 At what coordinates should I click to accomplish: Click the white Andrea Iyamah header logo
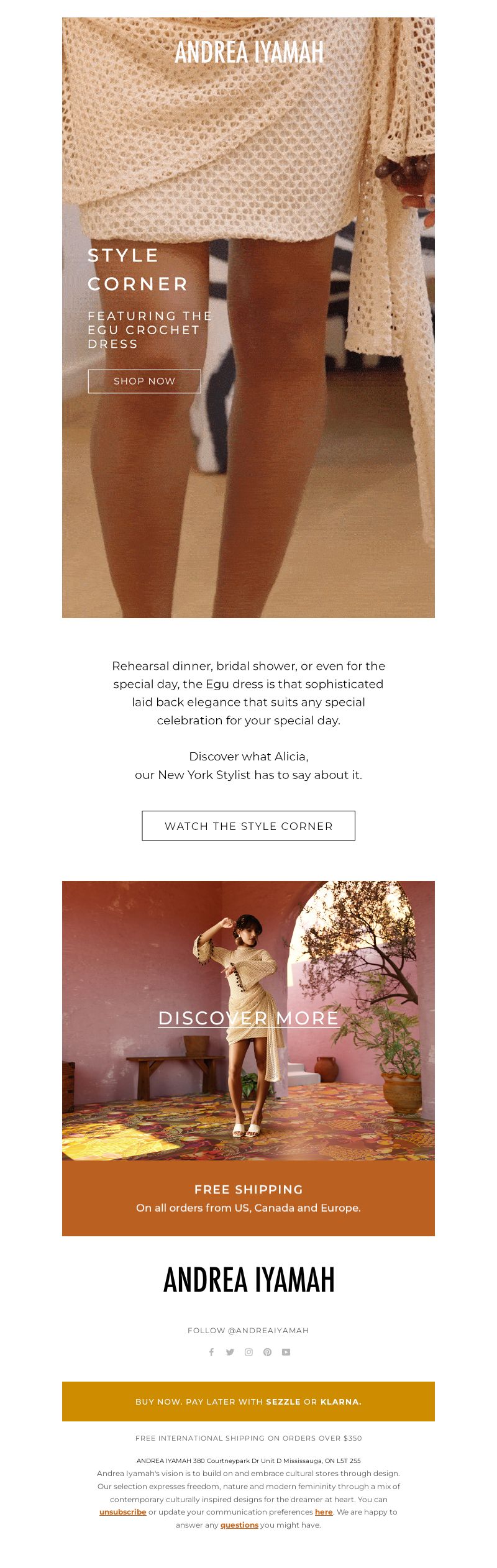tap(248, 52)
